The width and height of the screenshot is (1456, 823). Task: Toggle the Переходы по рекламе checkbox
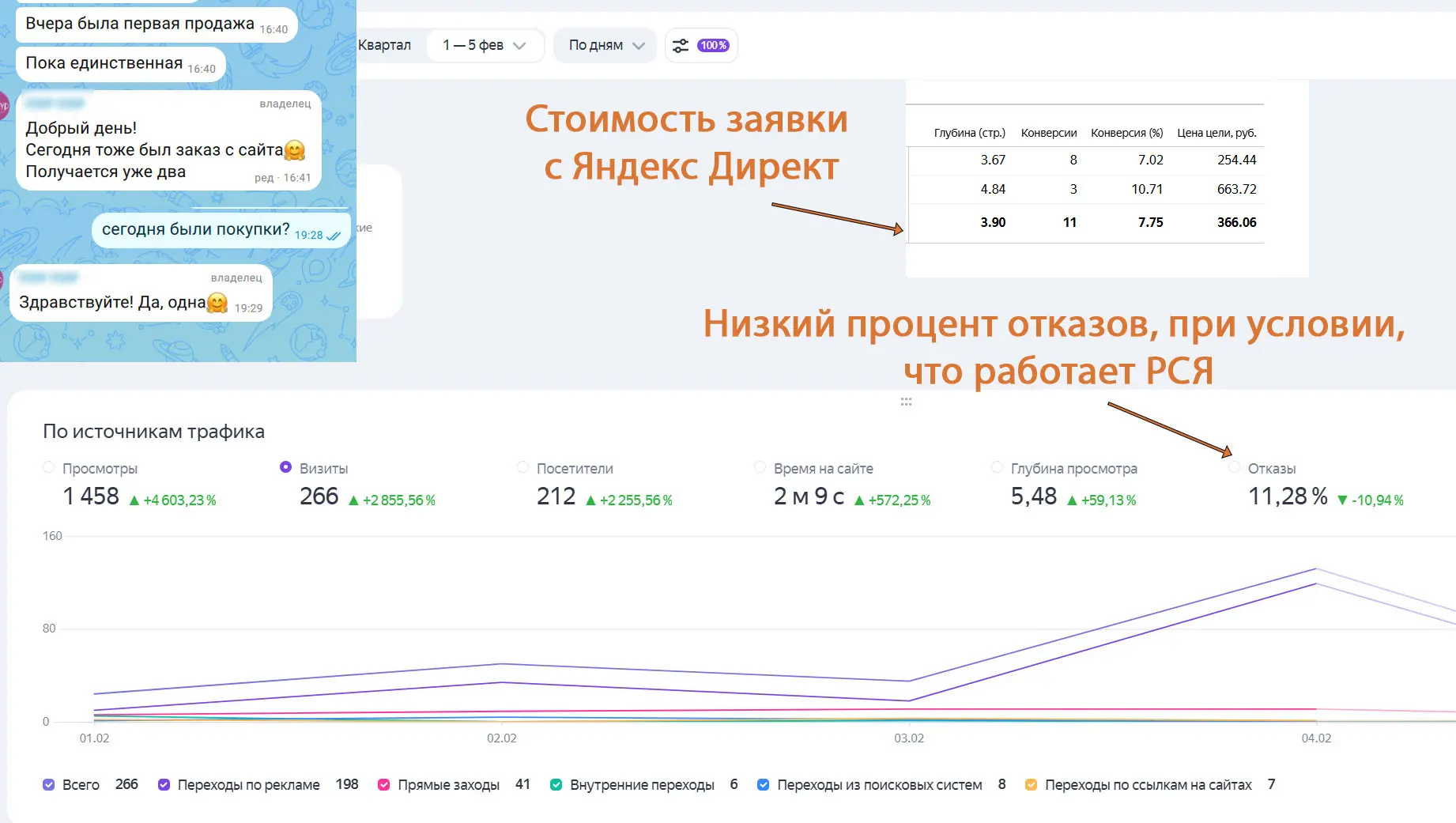(x=164, y=785)
